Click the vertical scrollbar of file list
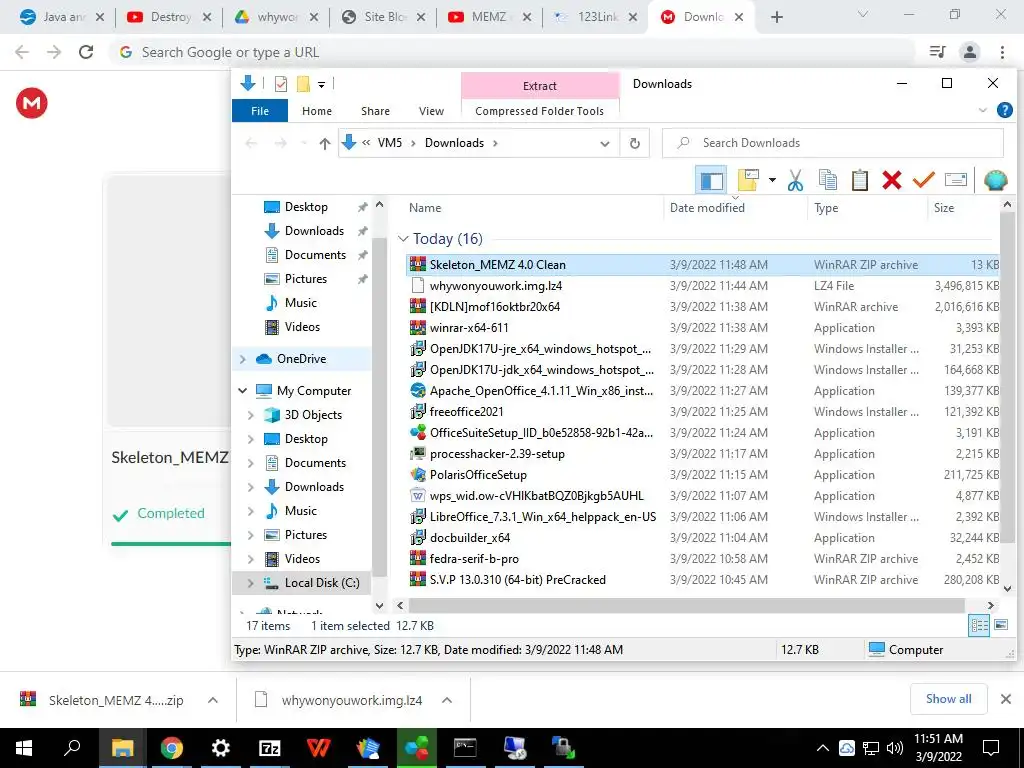The height and width of the screenshot is (768, 1024). click(1006, 379)
